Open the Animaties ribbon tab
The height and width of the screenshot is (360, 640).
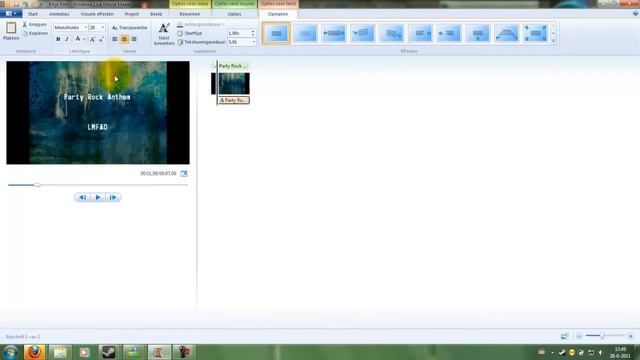[x=59, y=14]
